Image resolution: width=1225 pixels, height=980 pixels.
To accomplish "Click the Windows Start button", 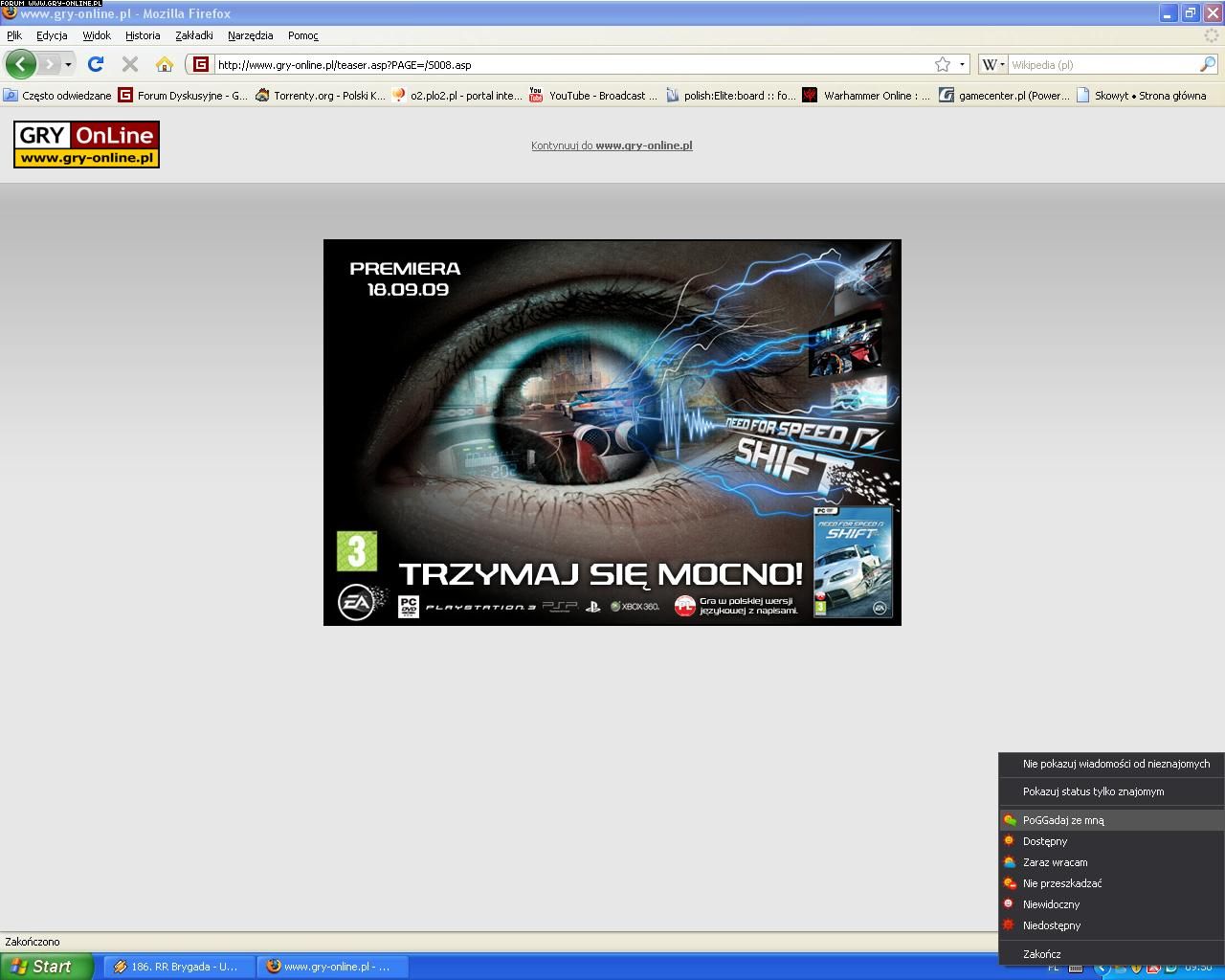I will (46, 967).
